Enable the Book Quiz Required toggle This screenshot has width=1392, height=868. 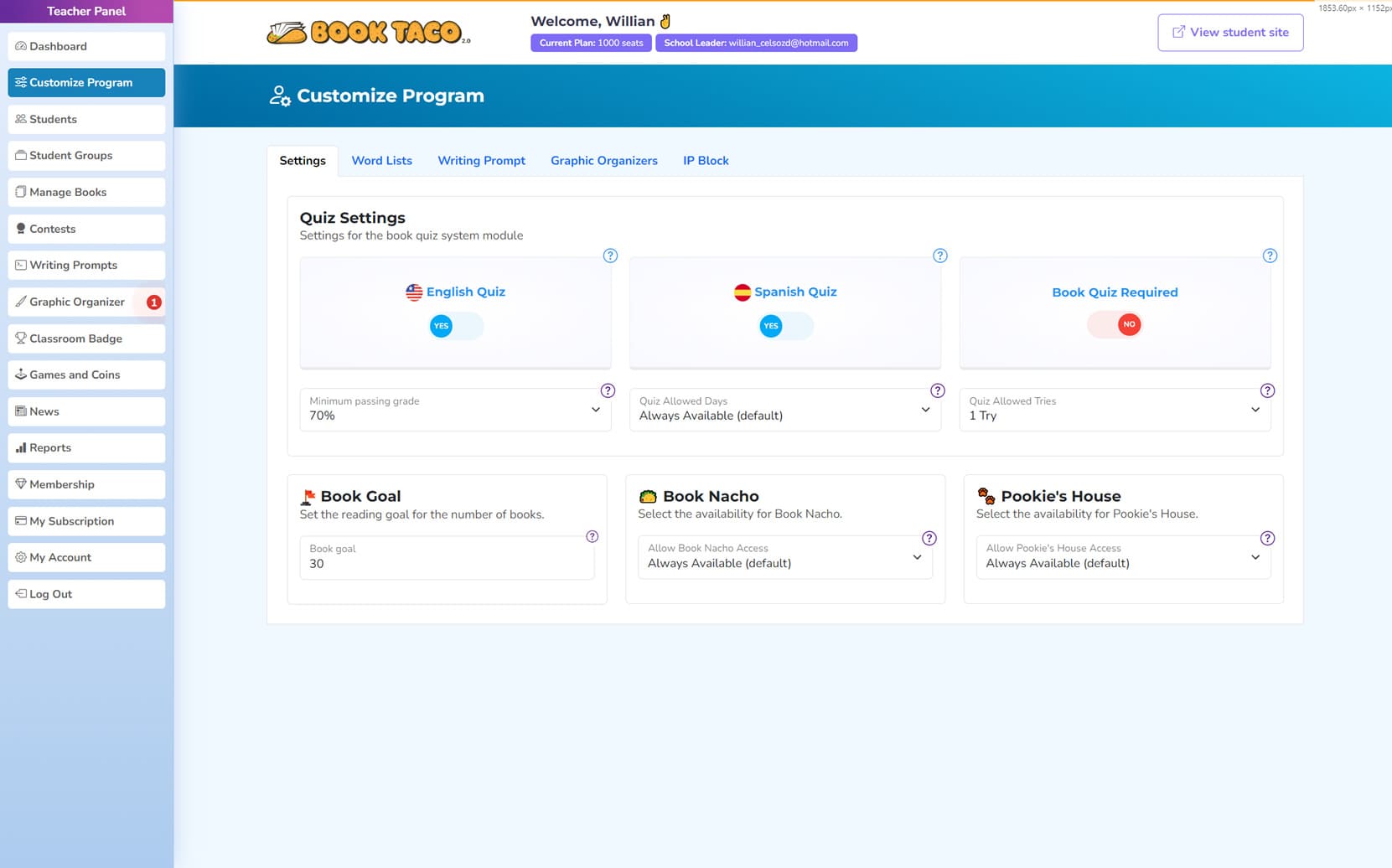[x=1115, y=324]
